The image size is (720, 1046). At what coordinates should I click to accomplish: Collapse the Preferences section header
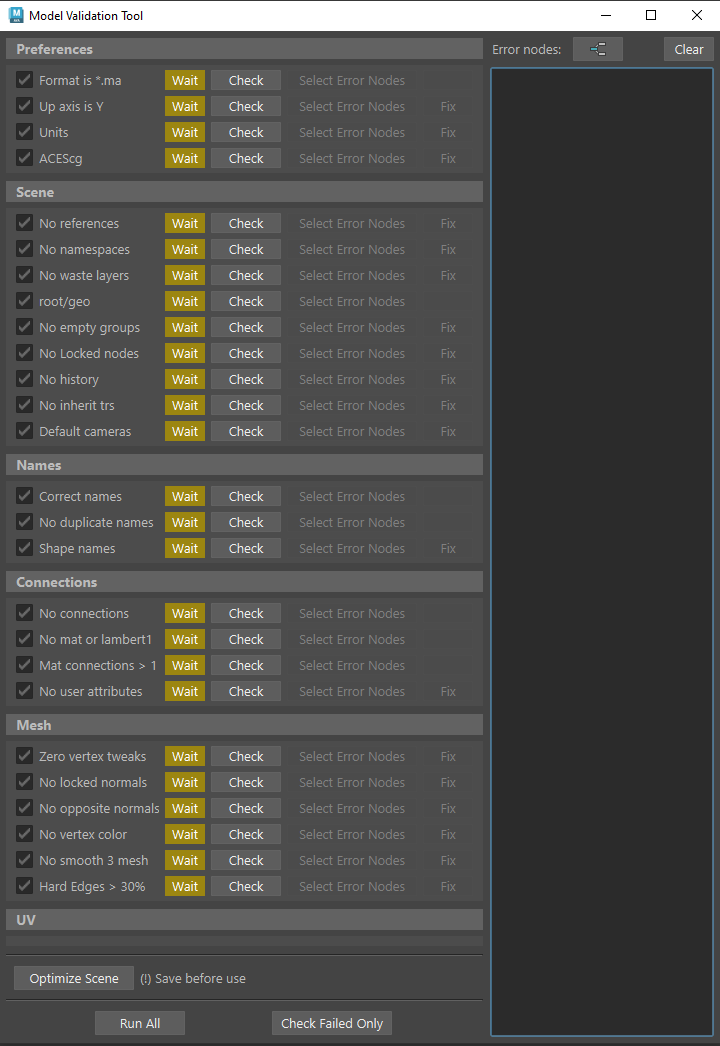click(x=244, y=49)
